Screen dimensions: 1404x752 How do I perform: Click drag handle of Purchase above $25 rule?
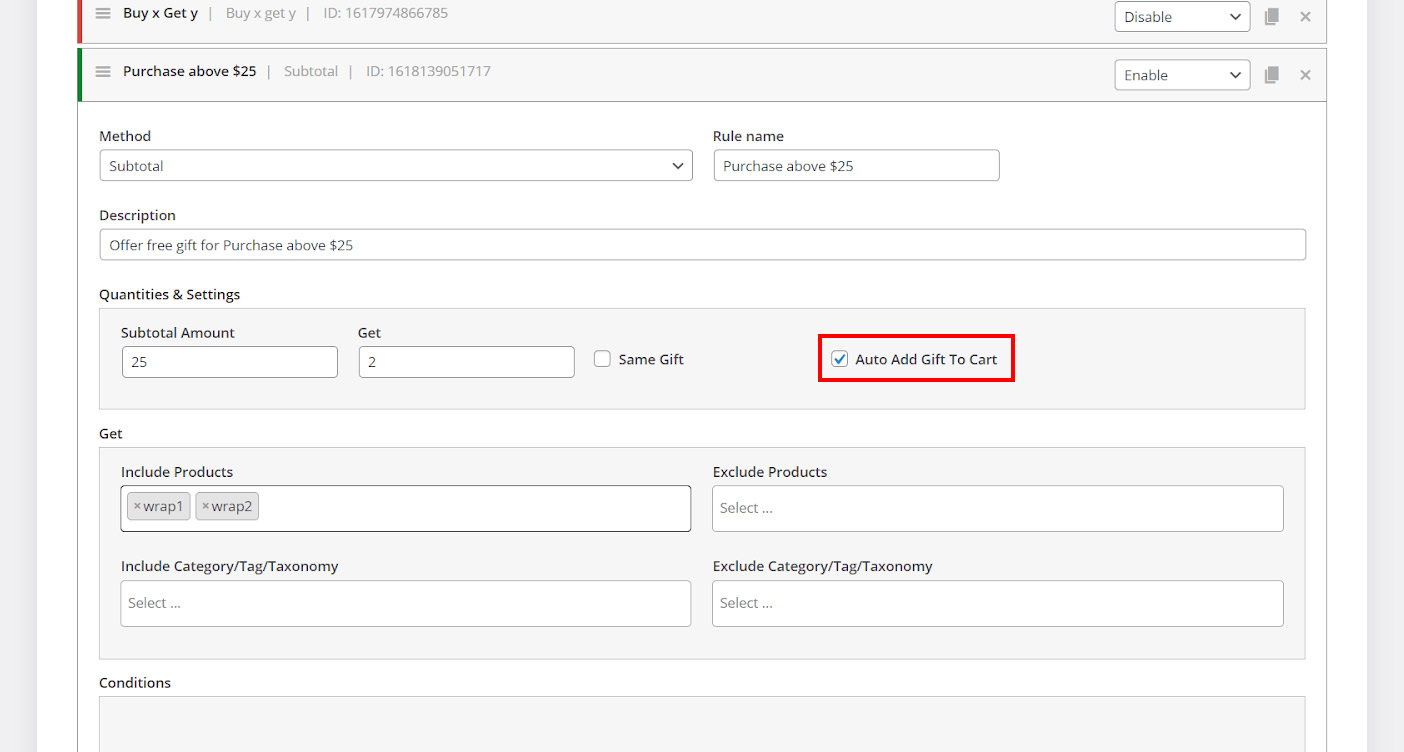click(102, 72)
